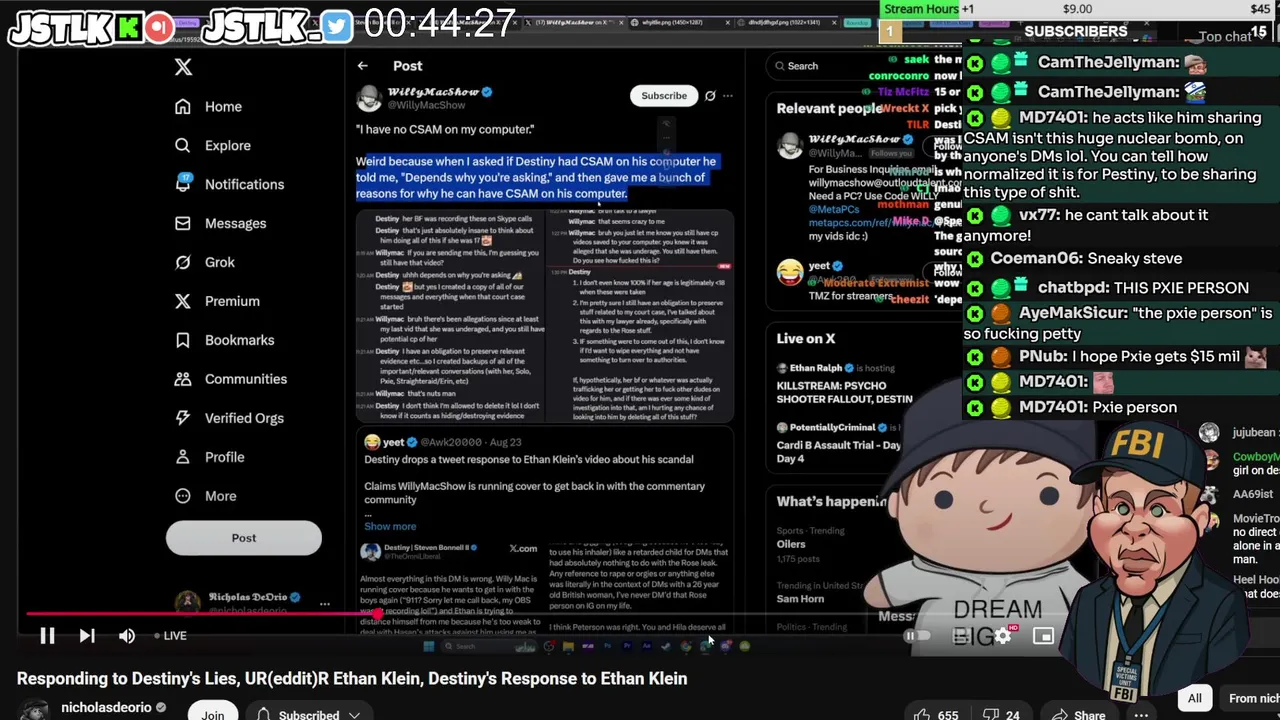Expand quoted tweet with Show more
Viewport: 1280px width, 720px height.
(x=390, y=527)
